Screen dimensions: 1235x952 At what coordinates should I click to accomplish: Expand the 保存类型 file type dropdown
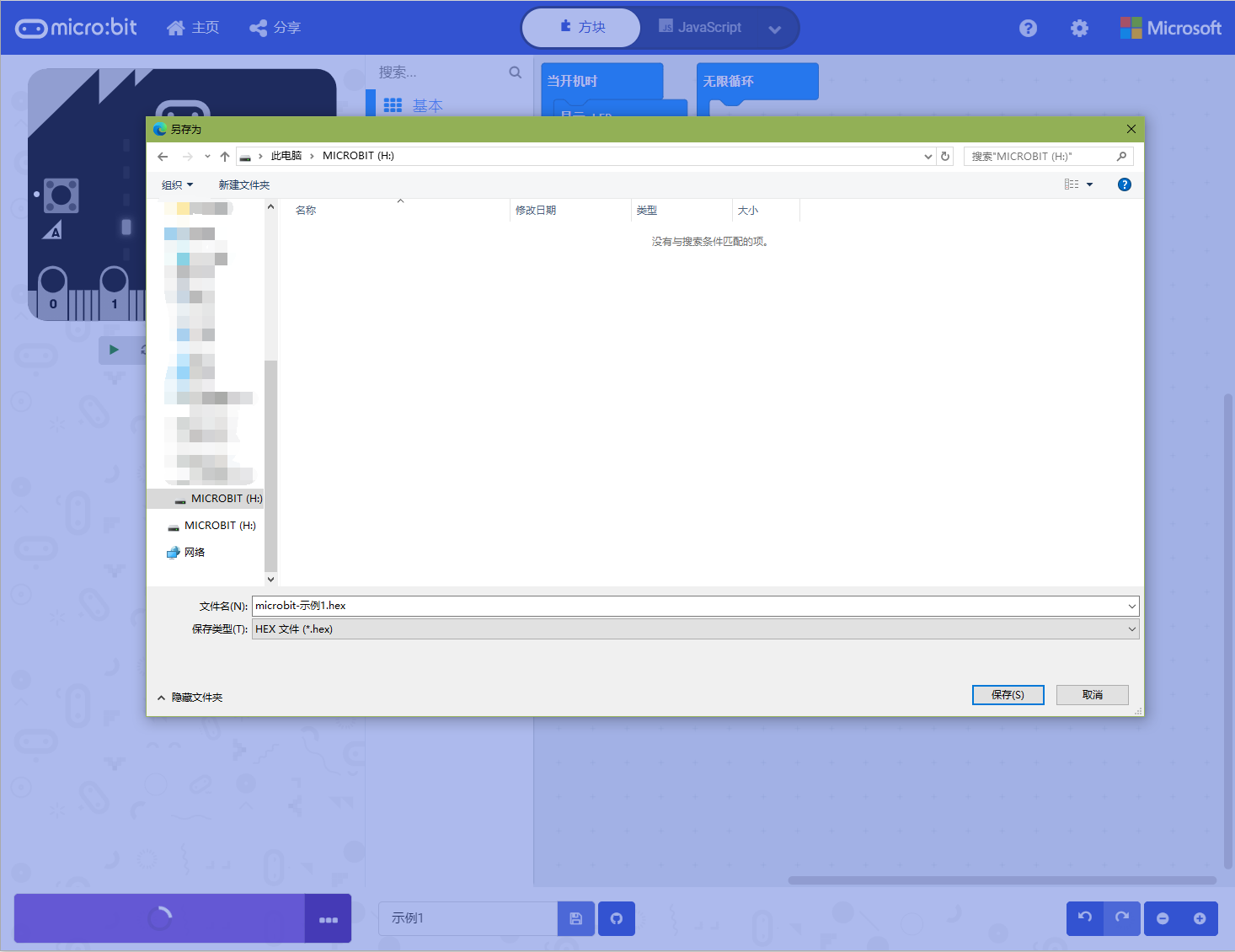(1131, 629)
